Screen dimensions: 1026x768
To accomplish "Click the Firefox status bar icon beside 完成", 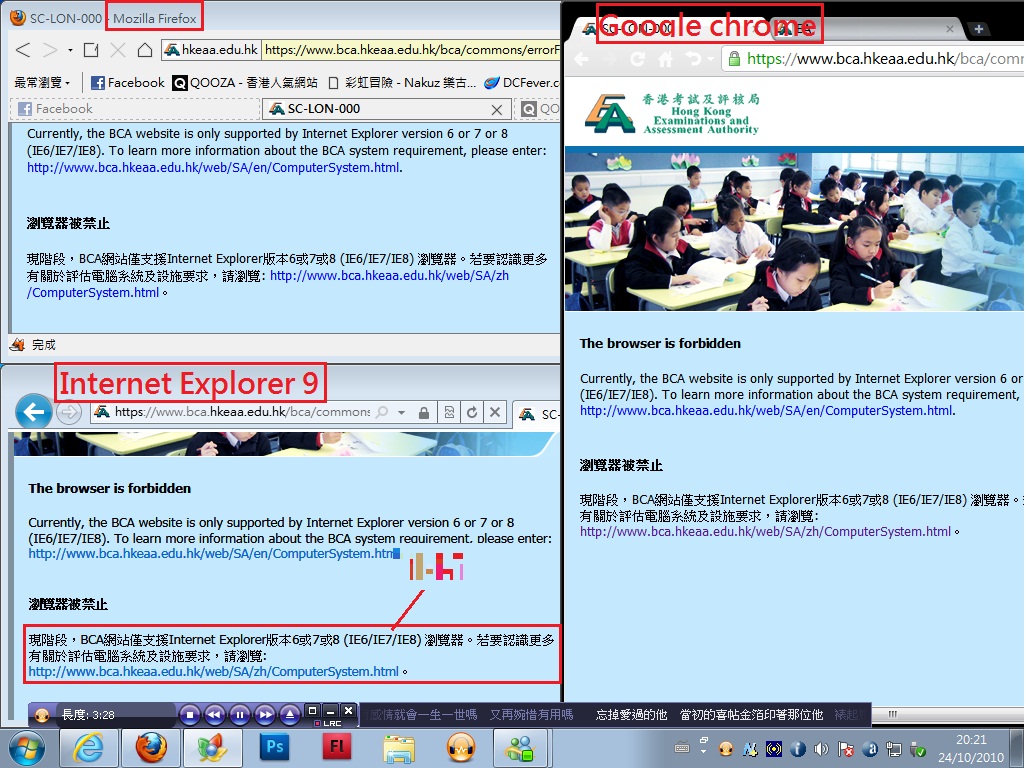I will (18, 345).
